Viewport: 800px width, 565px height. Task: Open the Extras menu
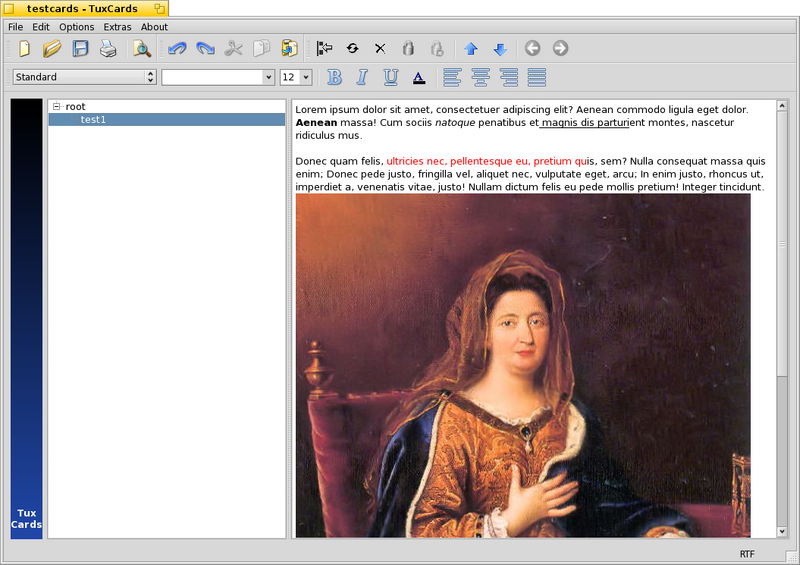(117, 27)
